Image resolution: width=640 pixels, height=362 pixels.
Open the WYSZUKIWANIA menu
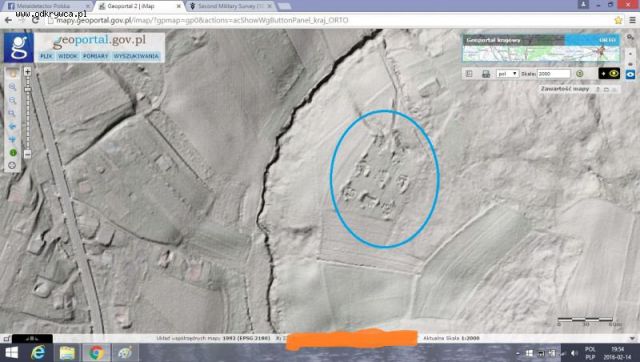(136, 56)
